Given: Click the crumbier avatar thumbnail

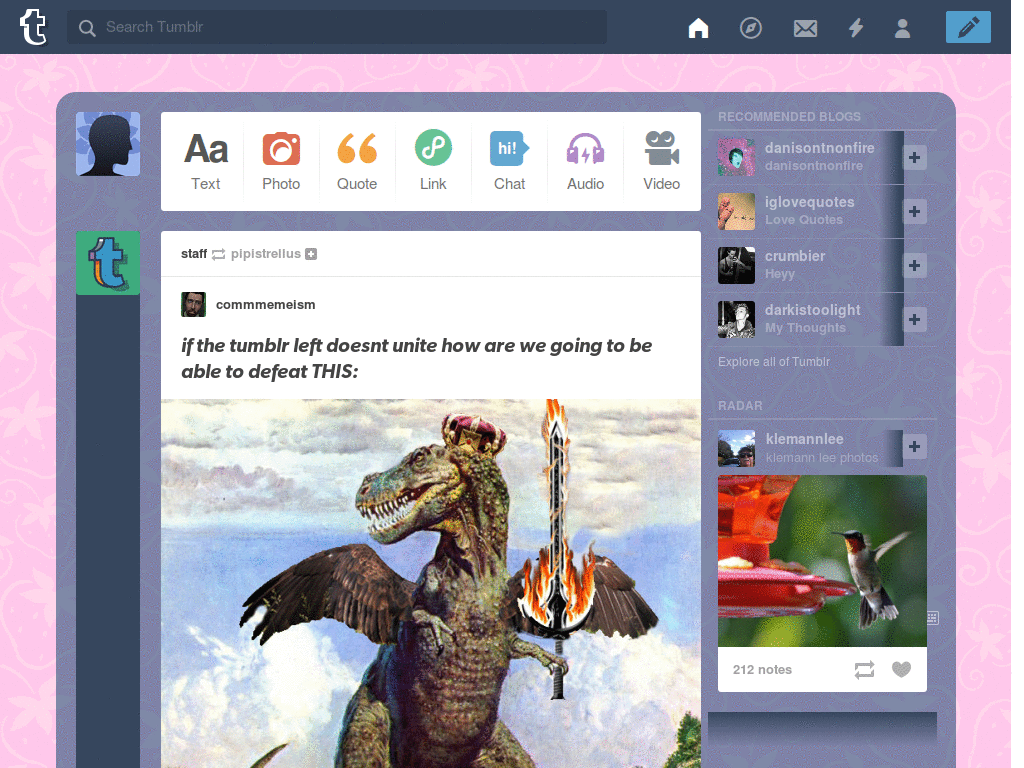Looking at the screenshot, I should tap(736, 265).
